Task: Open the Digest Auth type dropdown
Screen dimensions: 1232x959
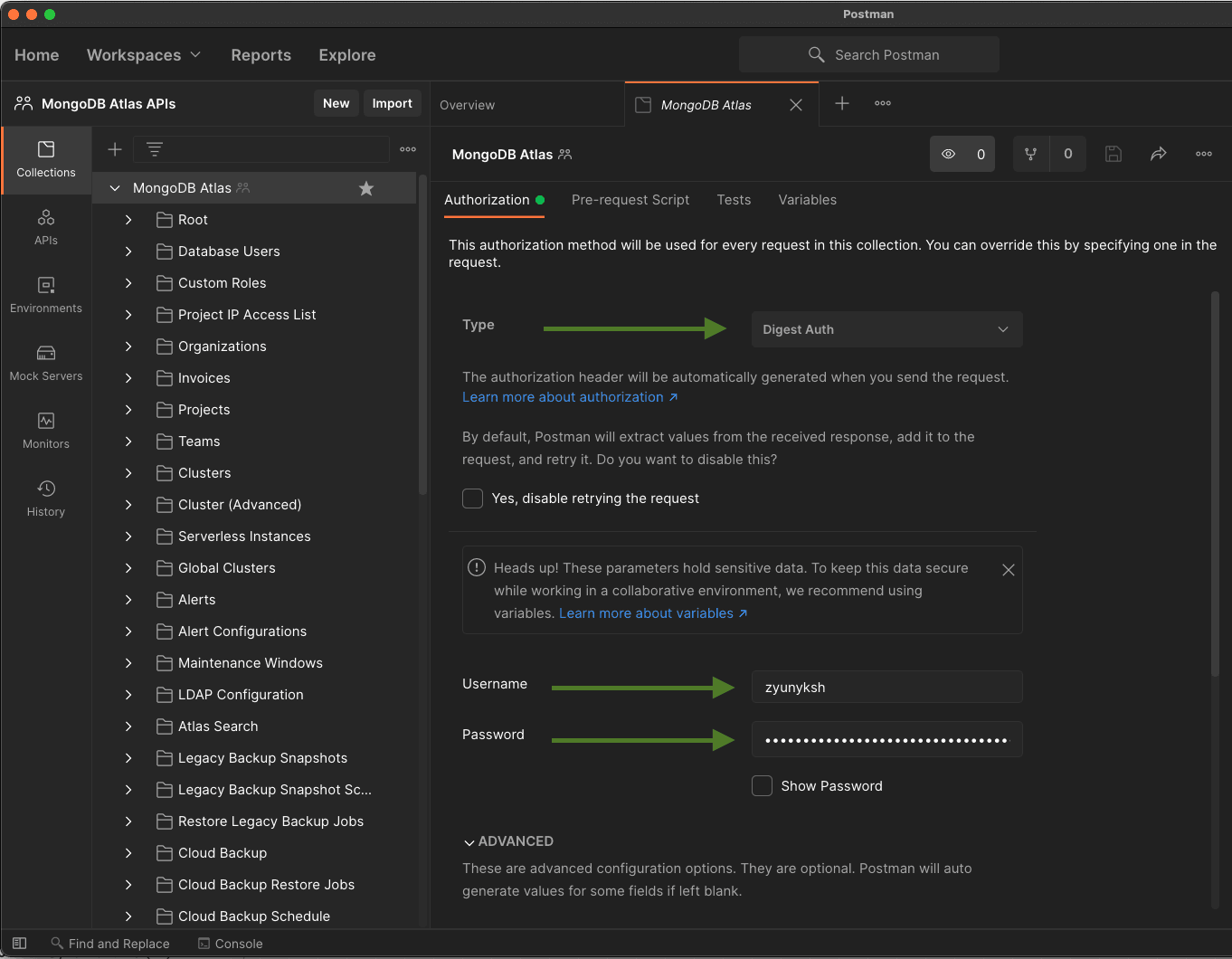Action: pyautogui.click(x=887, y=329)
